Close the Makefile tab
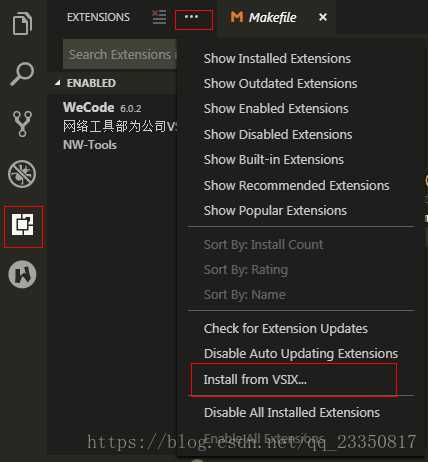 (x=323, y=17)
